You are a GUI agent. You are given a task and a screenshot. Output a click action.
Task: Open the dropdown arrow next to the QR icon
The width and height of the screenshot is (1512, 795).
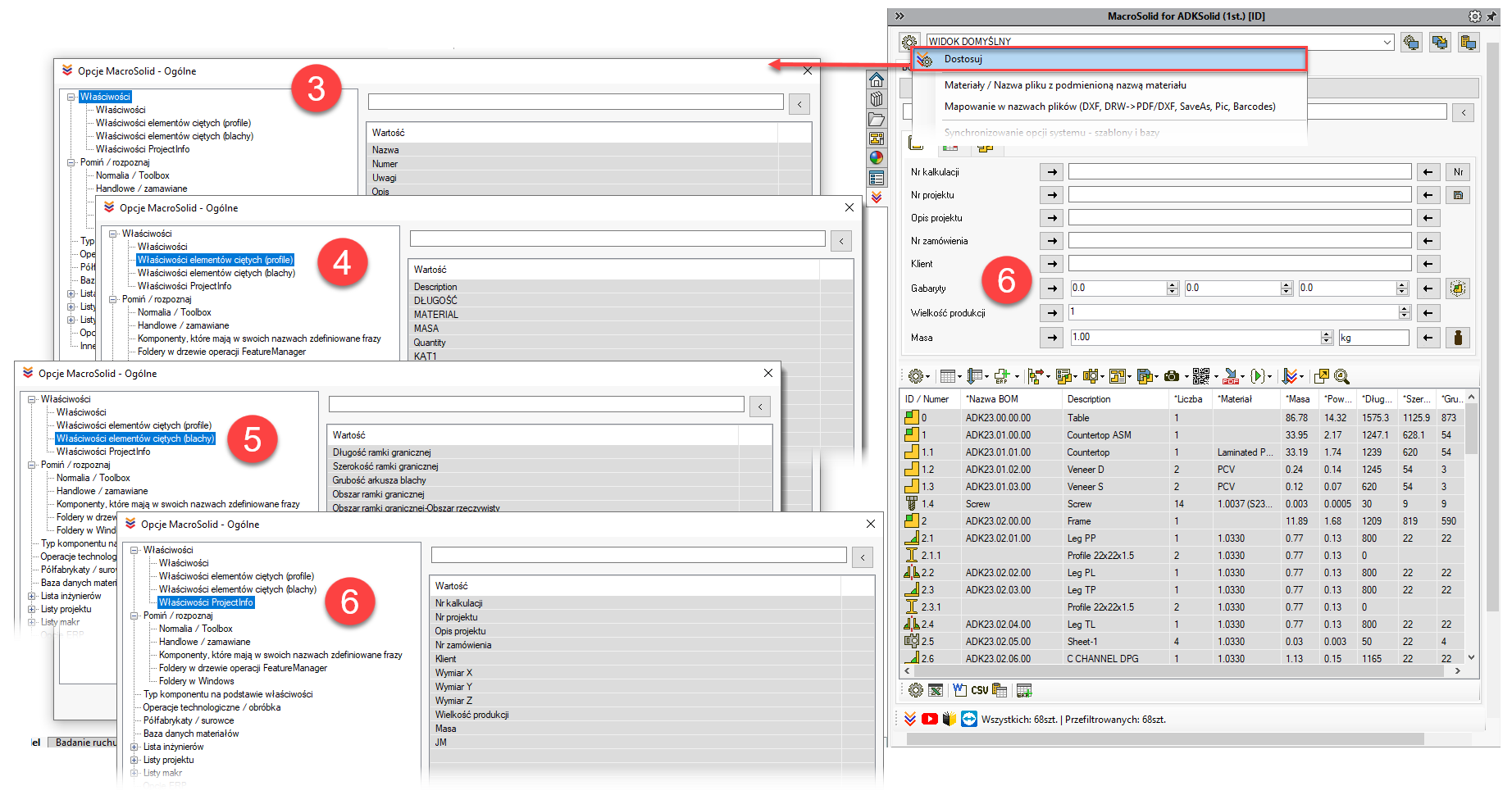pyautogui.click(x=1216, y=377)
